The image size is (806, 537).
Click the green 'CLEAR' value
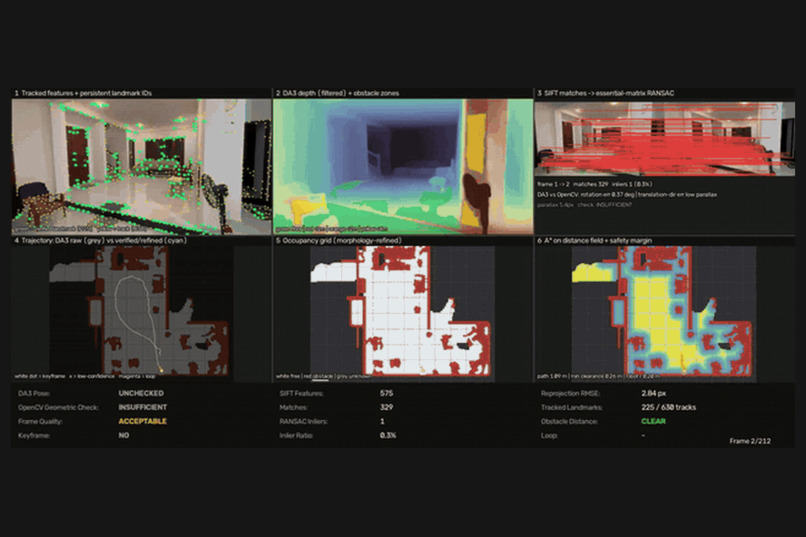pos(653,421)
